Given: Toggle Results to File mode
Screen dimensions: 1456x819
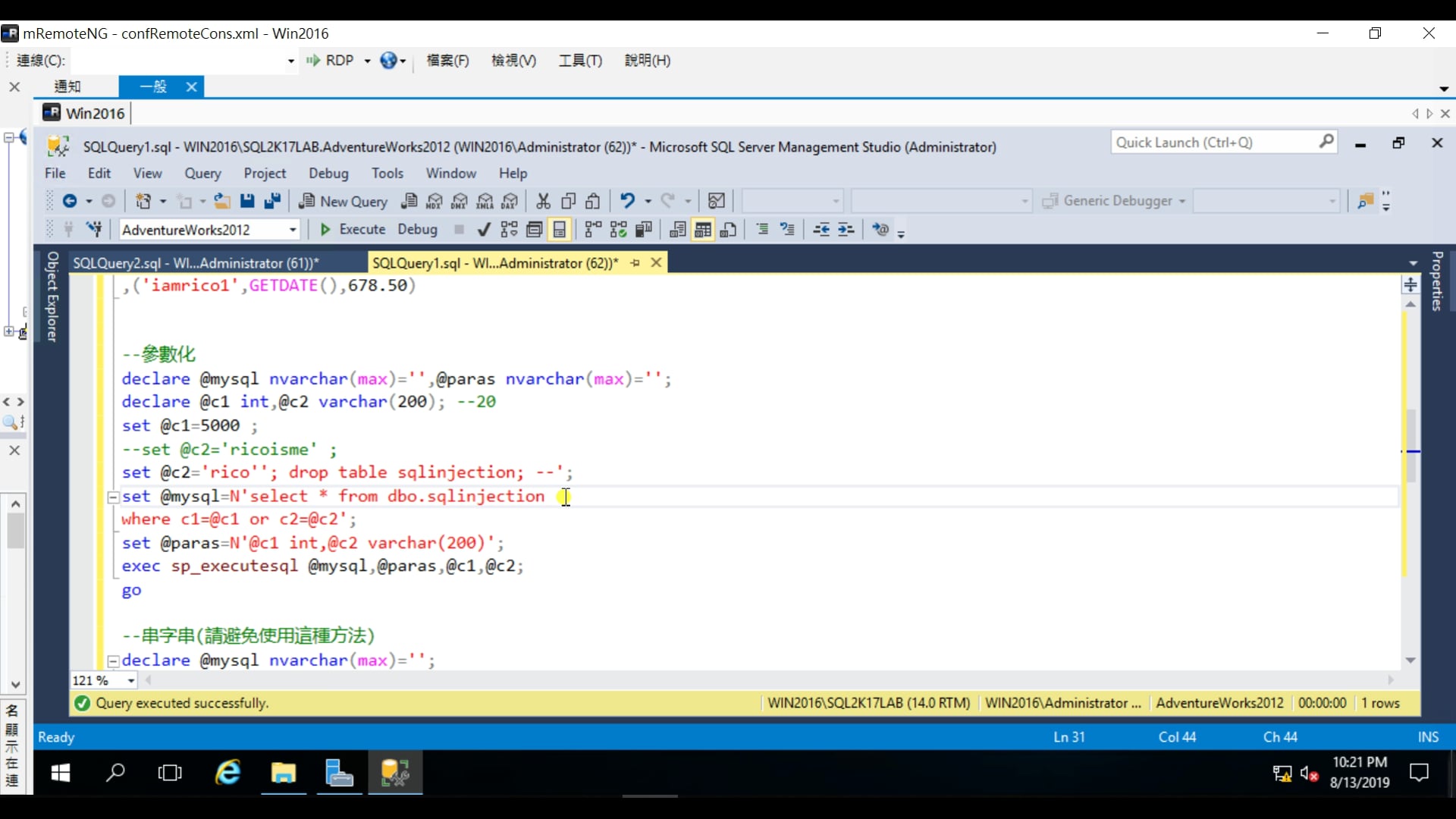Looking at the screenshot, I should 729,229.
